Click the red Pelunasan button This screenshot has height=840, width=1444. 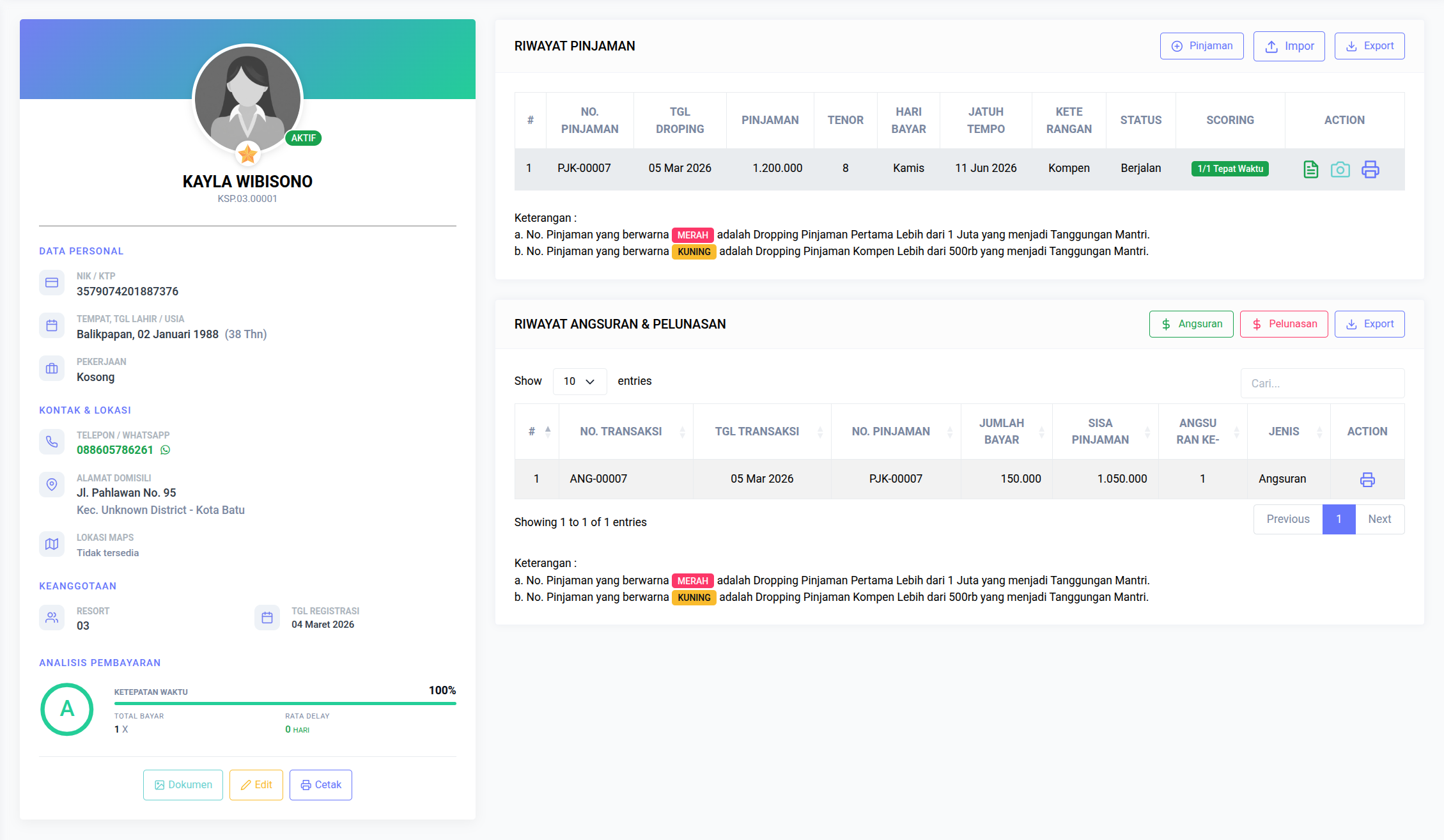point(1284,324)
